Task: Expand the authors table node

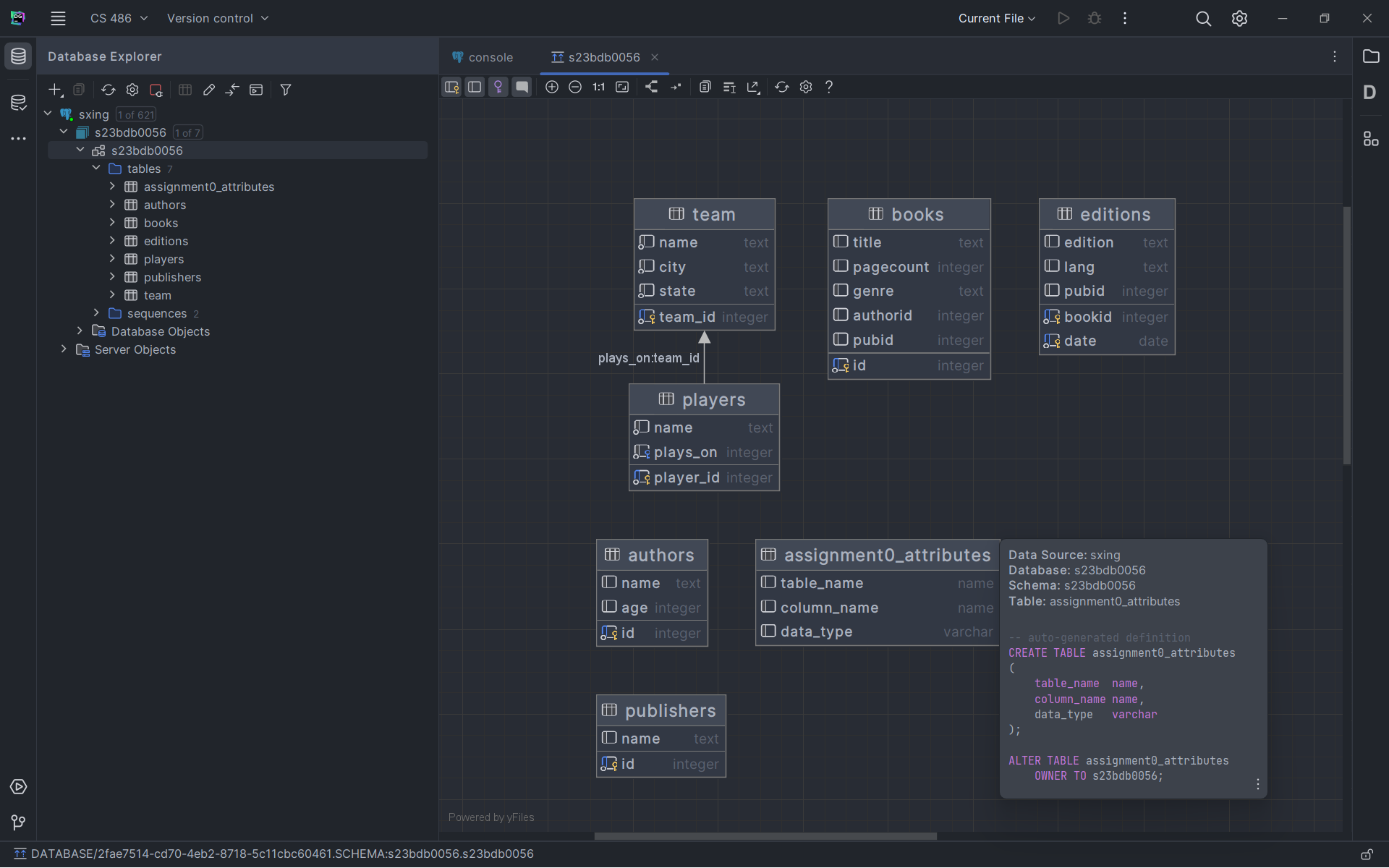Action: pyautogui.click(x=112, y=205)
